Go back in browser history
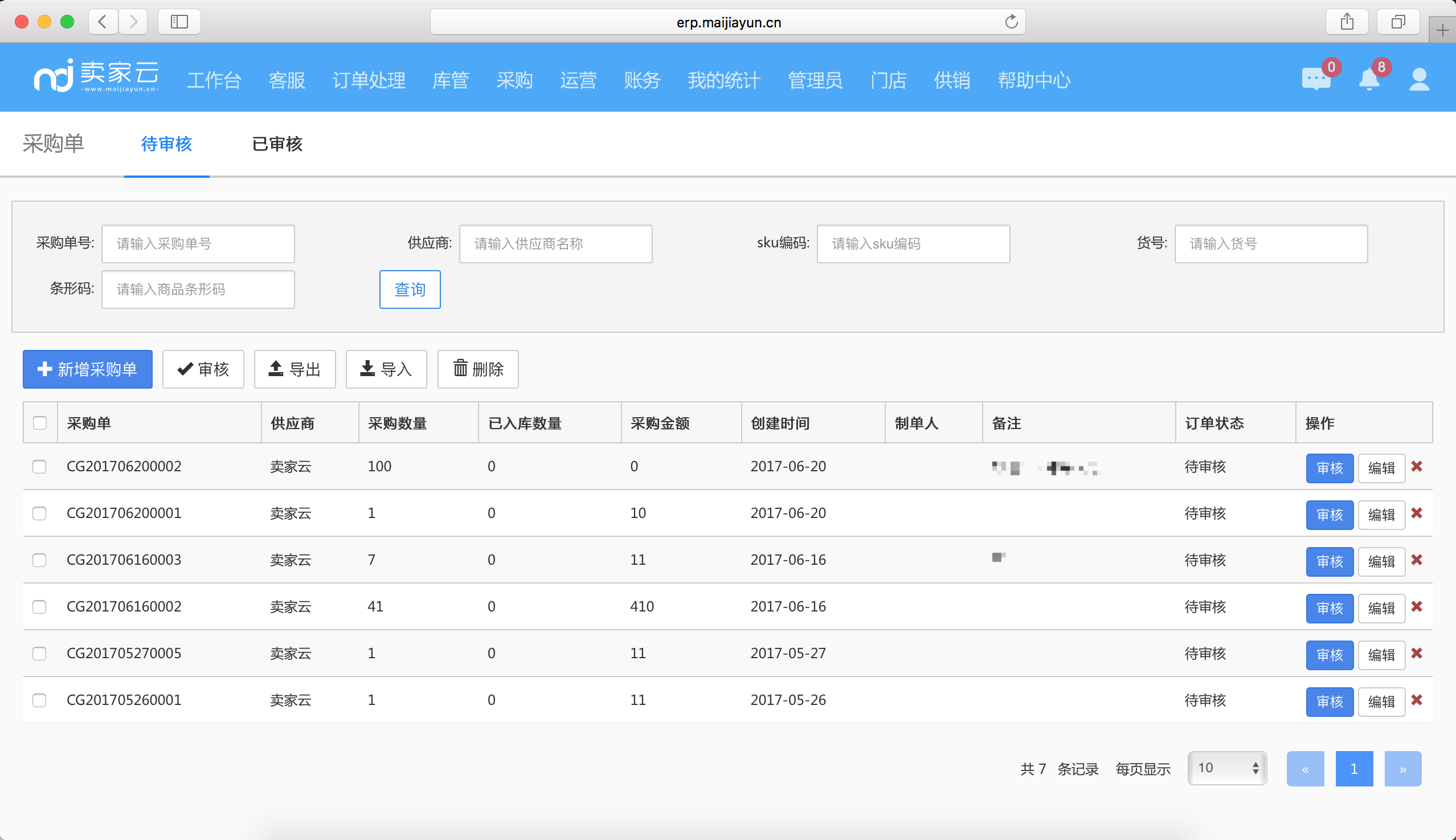 103,22
